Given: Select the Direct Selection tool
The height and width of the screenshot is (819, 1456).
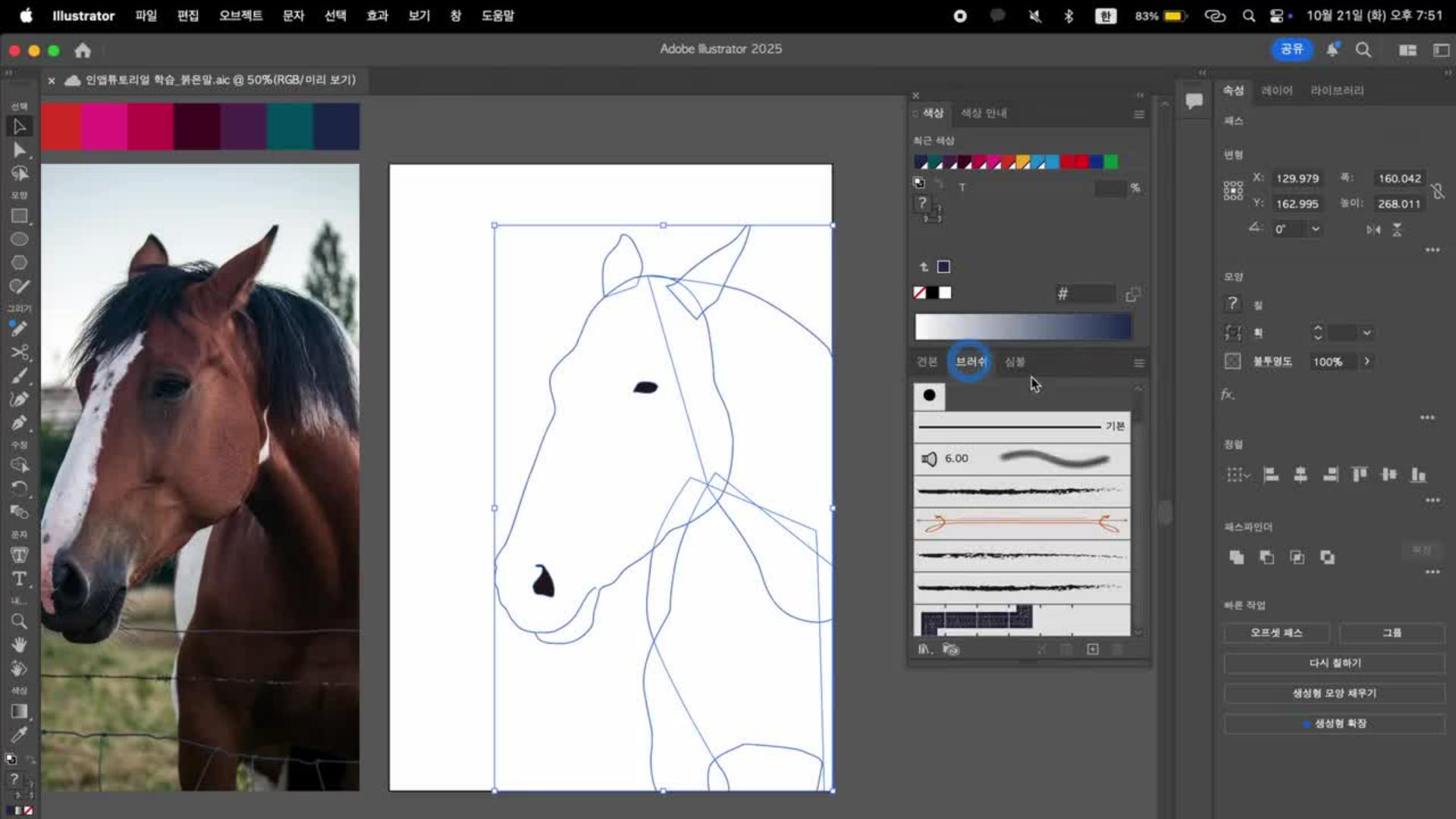Looking at the screenshot, I should (20, 150).
